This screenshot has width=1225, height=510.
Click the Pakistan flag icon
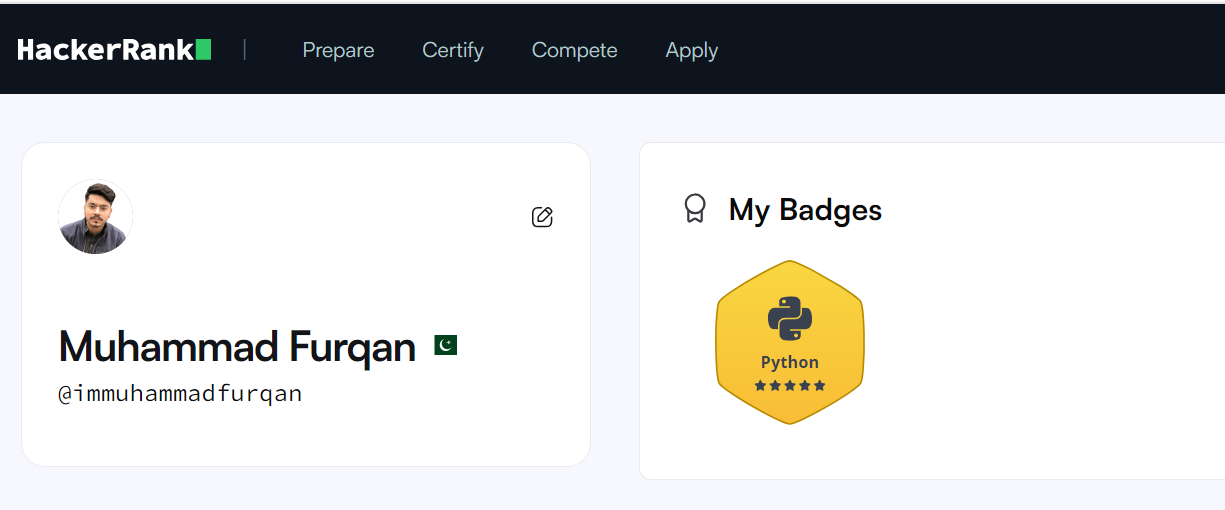pyautogui.click(x=446, y=345)
